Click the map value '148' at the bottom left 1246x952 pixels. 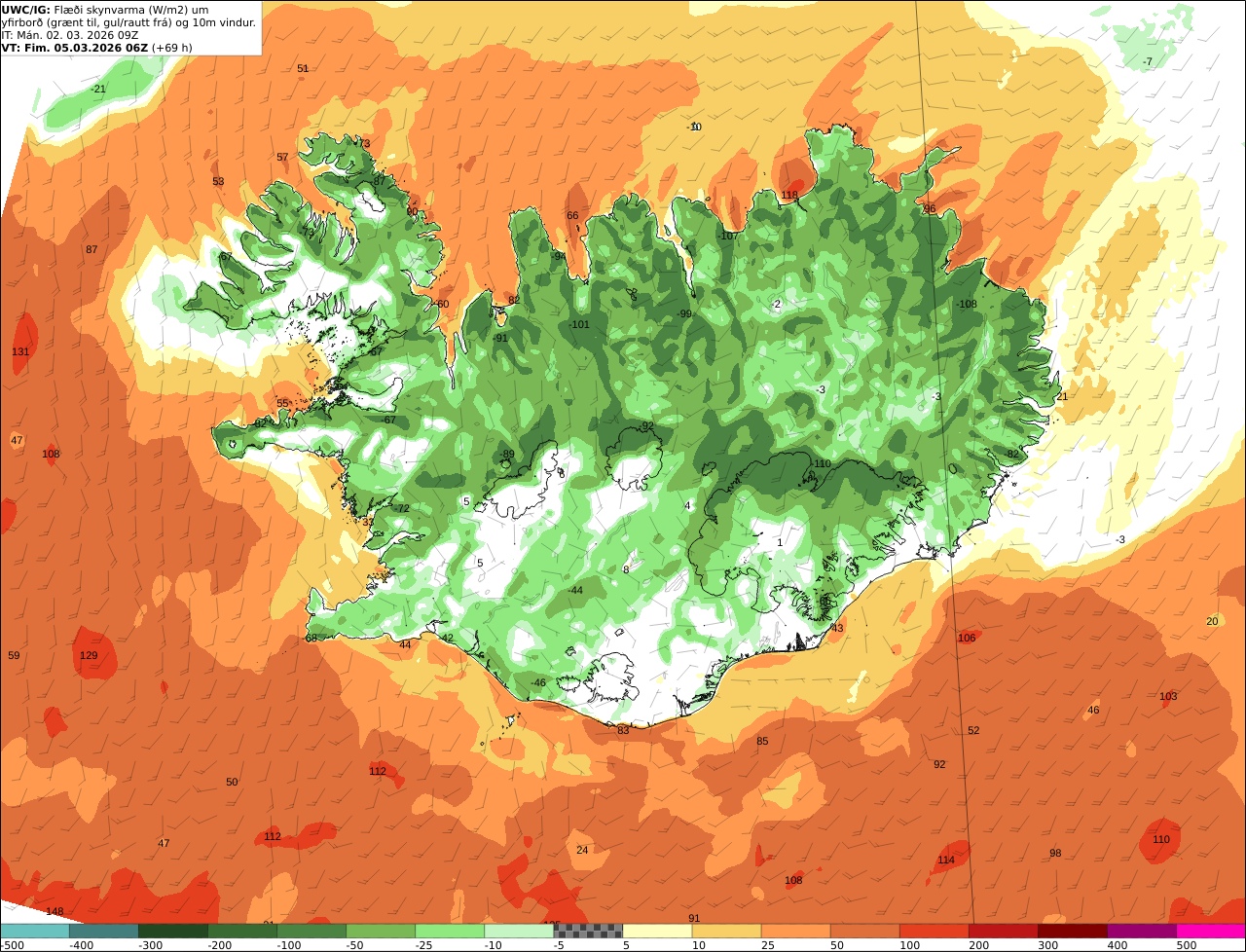(55, 911)
